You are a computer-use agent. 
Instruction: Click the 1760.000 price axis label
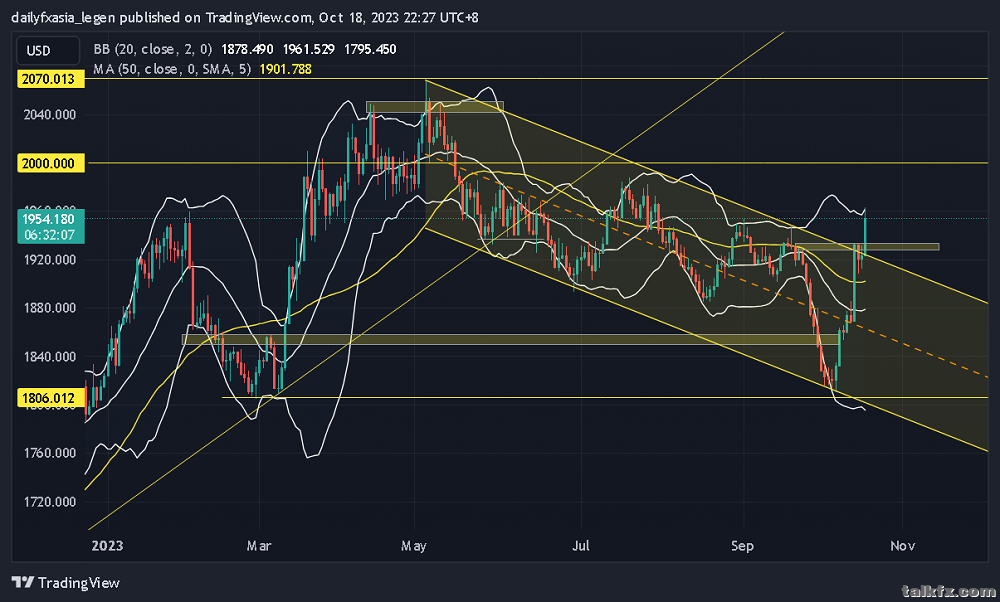click(50, 453)
